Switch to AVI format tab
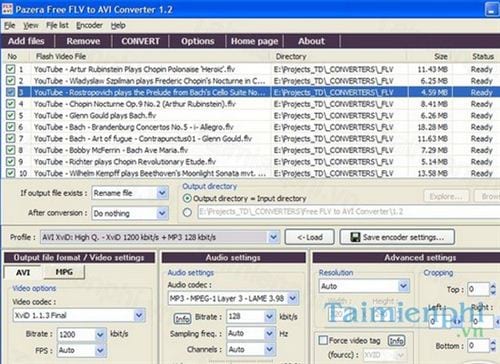The width and height of the screenshot is (500, 364). [x=23, y=272]
